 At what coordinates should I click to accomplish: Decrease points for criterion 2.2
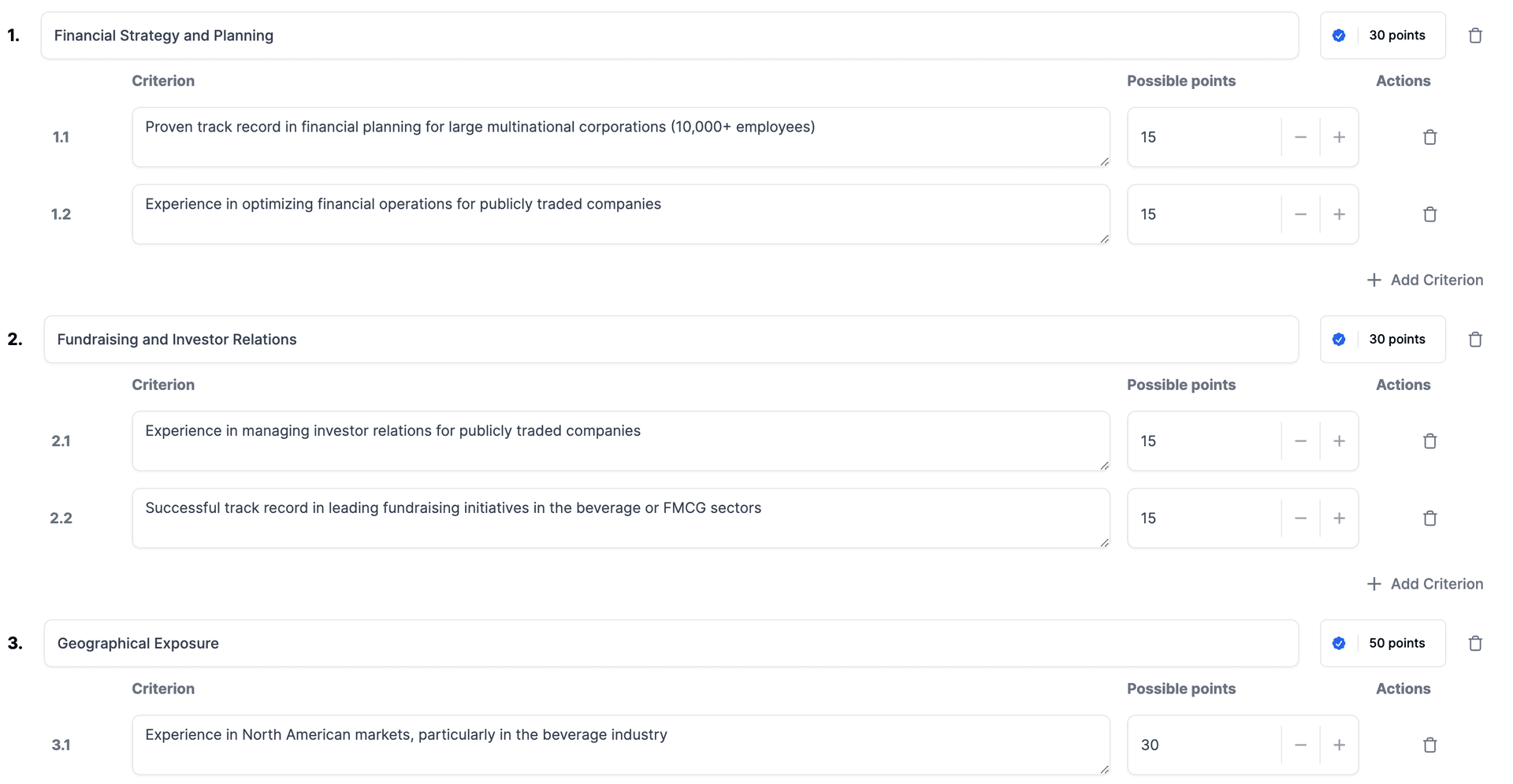point(1300,518)
